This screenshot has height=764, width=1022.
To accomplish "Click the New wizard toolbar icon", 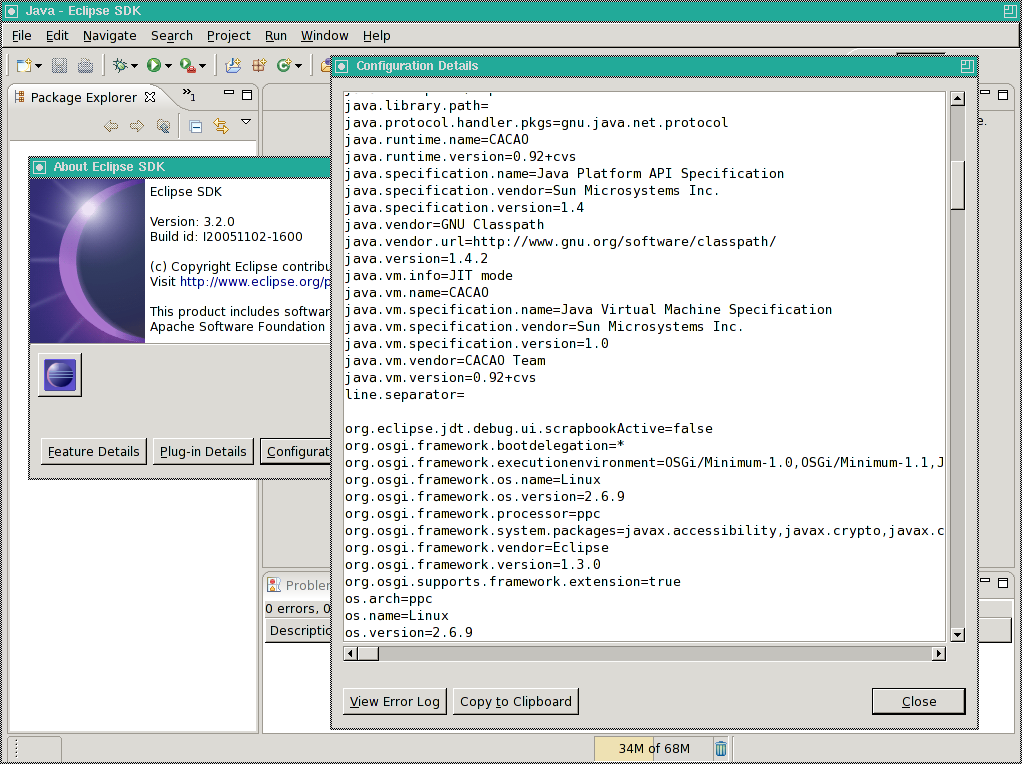I will click(x=24, y=65).
